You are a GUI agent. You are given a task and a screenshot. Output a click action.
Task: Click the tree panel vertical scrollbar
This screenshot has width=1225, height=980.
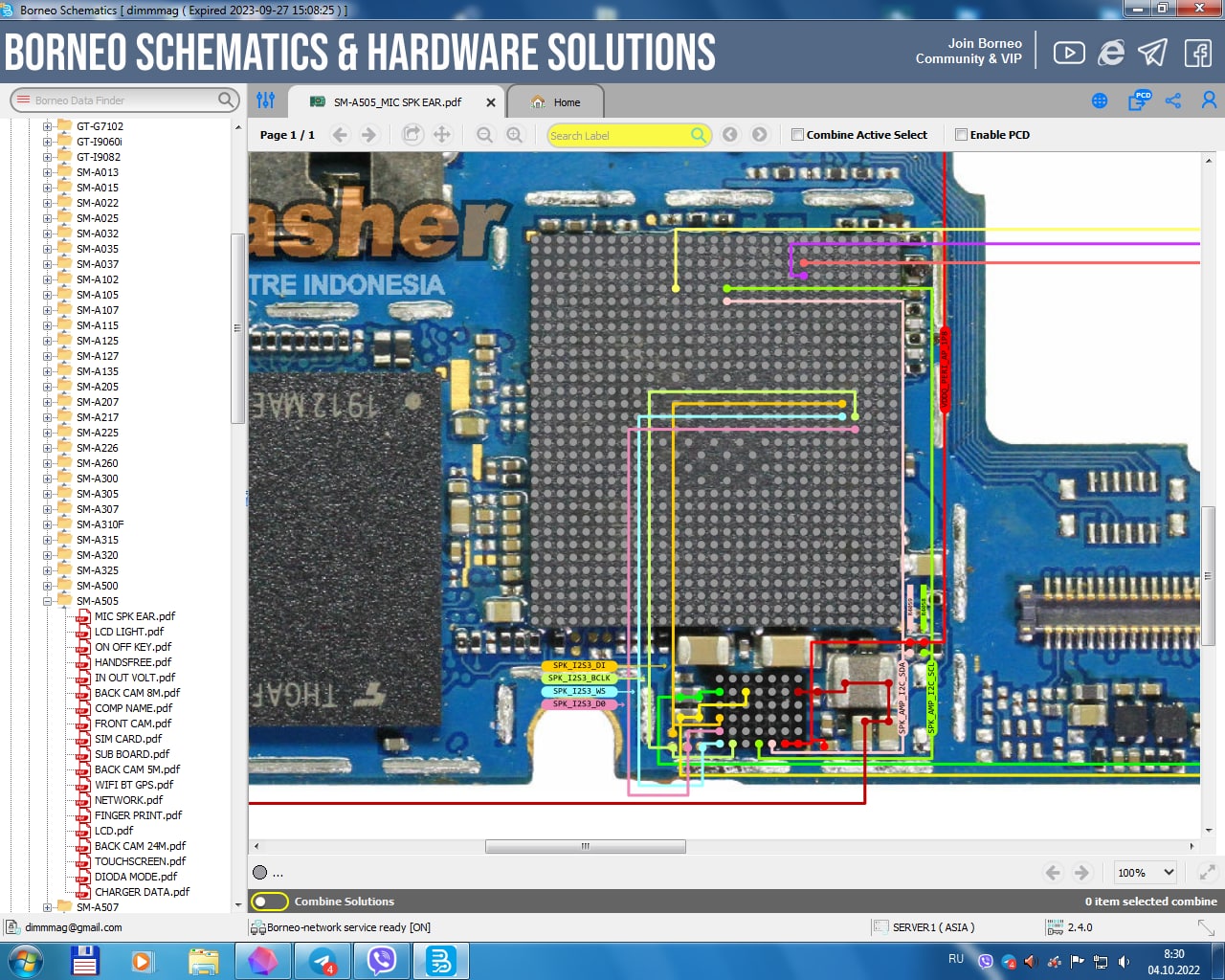click(x=237, y=328)
